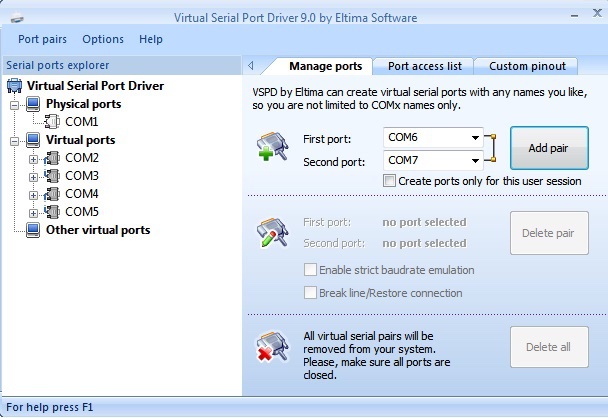Open the Options menu

(x=103, y=39)
